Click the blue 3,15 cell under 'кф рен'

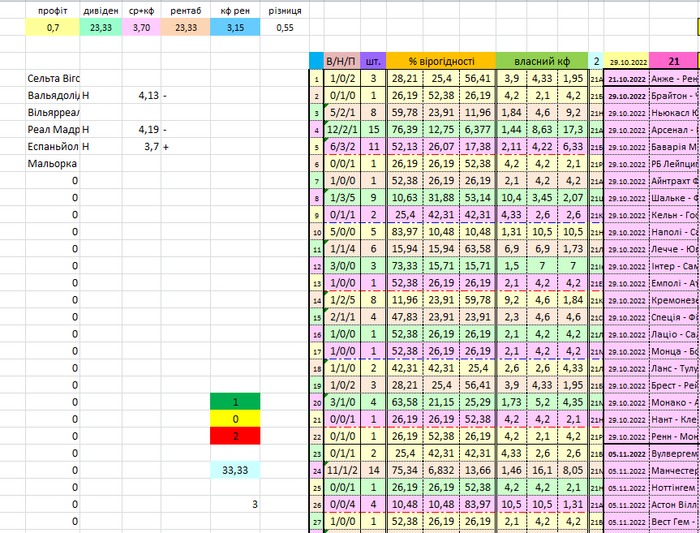point(235,28)
